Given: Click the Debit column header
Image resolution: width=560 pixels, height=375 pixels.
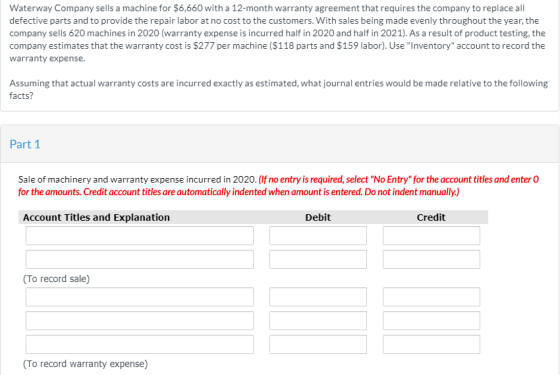Looking at the screenshot, I should 318,217.
